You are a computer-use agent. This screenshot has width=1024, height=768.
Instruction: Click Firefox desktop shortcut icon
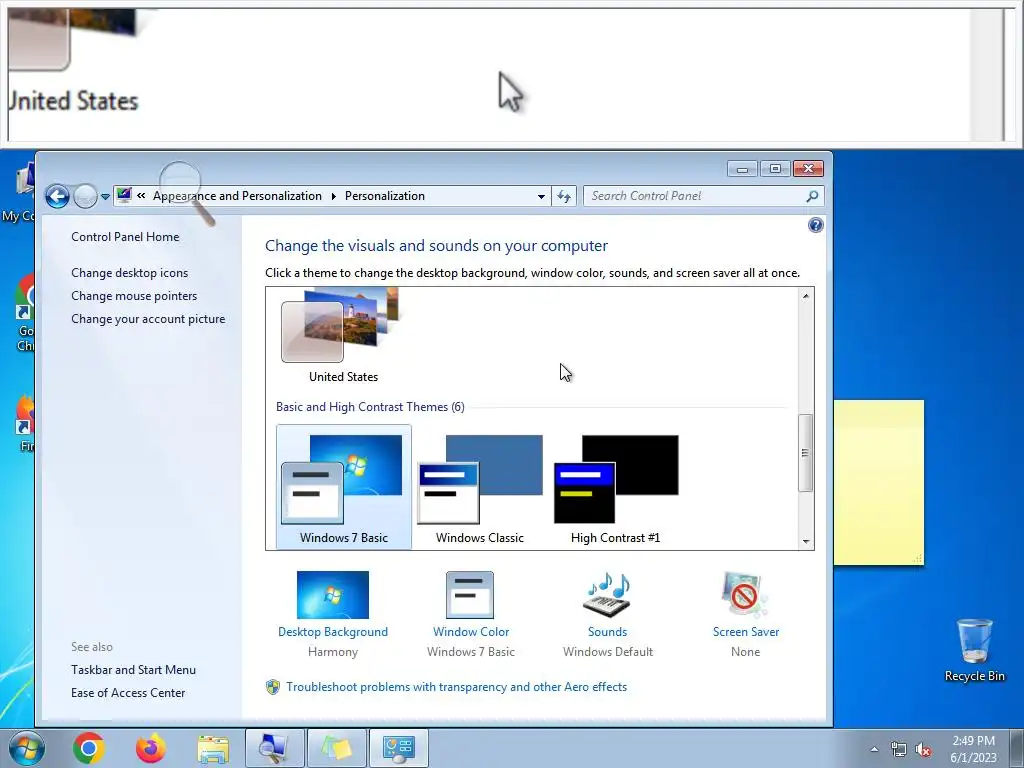click(x=25, y=423)
